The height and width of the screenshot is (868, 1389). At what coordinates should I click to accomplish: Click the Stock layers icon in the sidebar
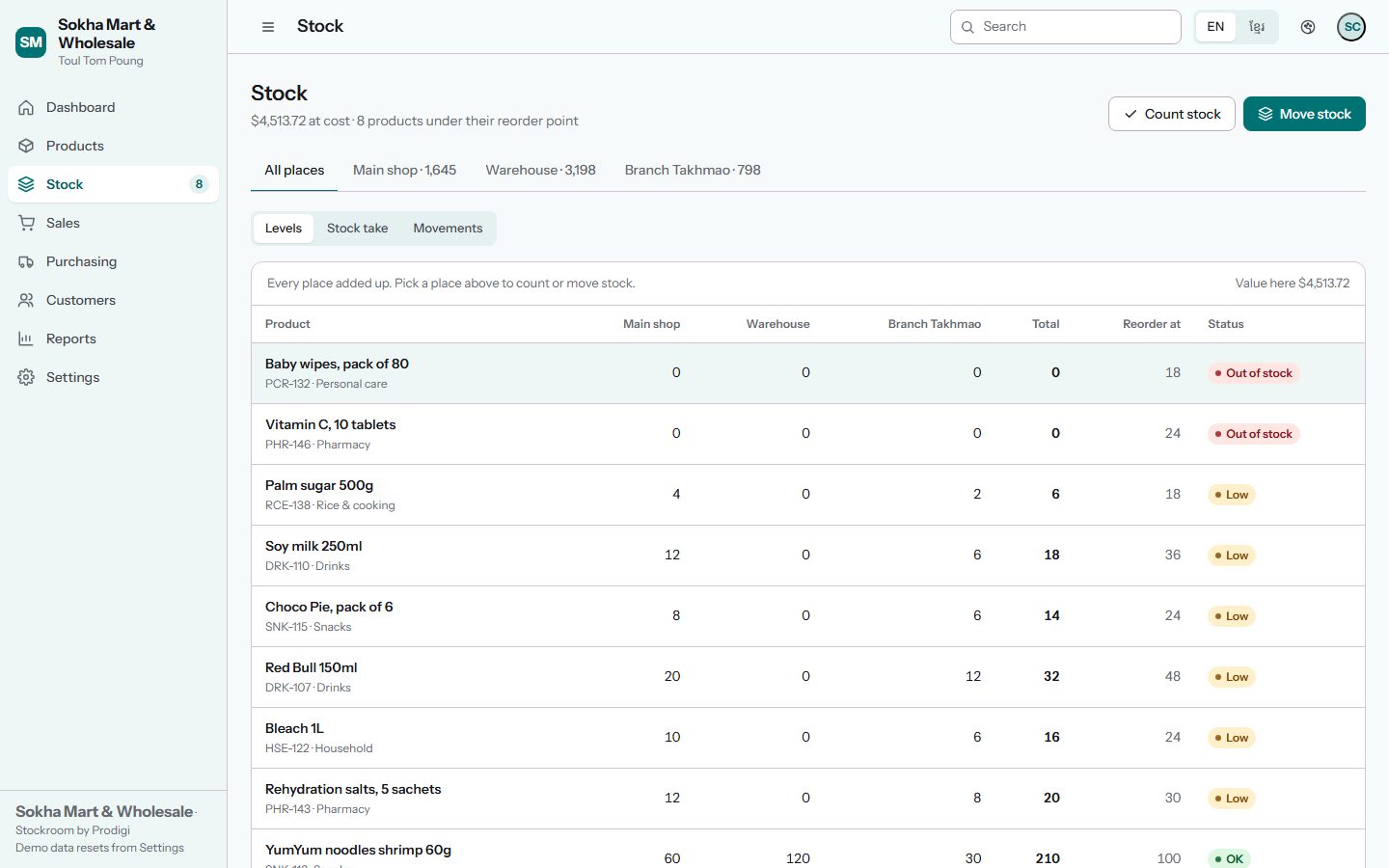click(x=26, y=184)
